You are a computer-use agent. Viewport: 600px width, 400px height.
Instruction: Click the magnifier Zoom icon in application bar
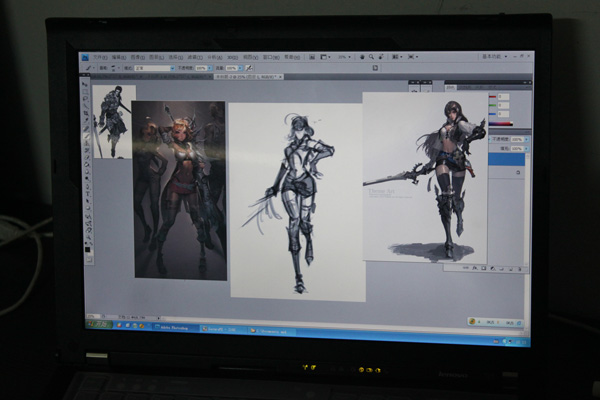371,57
